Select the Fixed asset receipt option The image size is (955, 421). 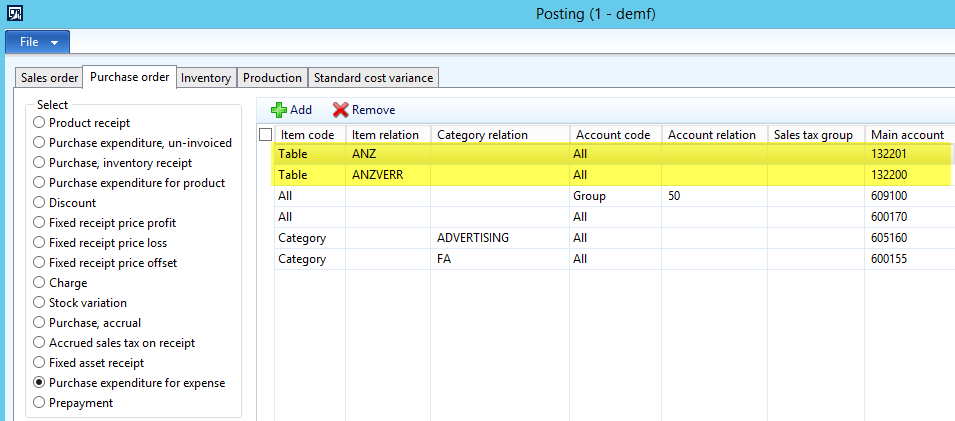39,363
